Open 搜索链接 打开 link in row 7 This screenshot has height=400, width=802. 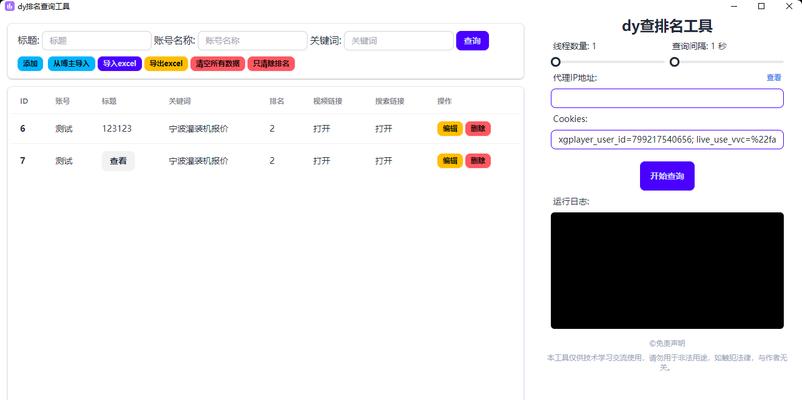click(384, 161)
